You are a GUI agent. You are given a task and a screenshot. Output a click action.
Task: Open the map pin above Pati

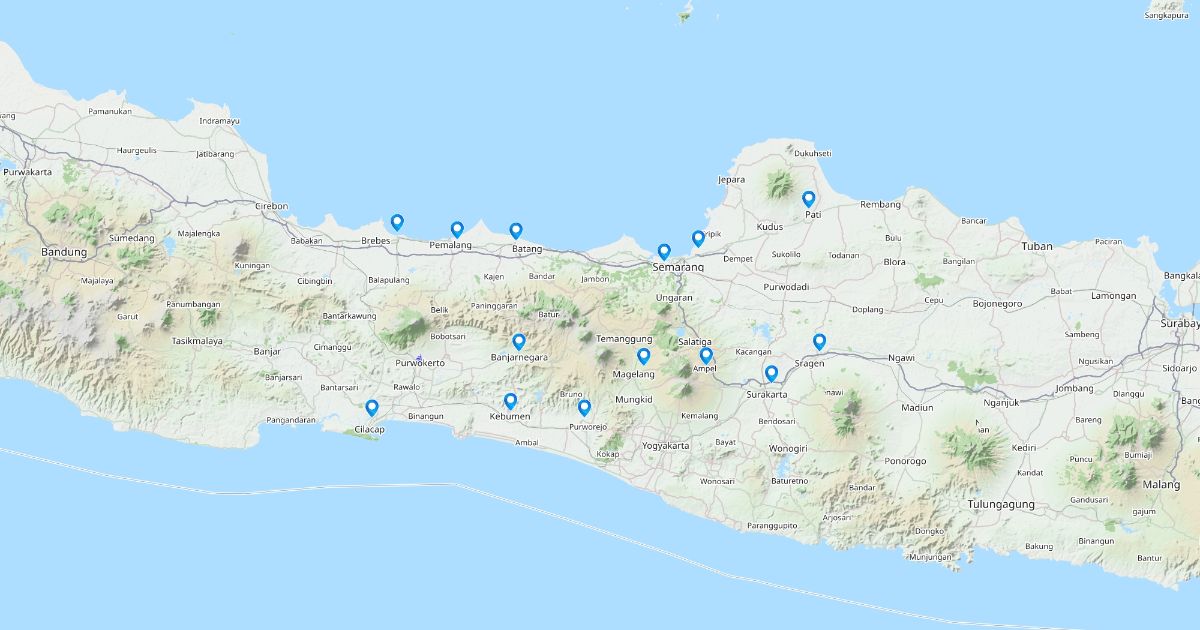(x=809, y=199)
